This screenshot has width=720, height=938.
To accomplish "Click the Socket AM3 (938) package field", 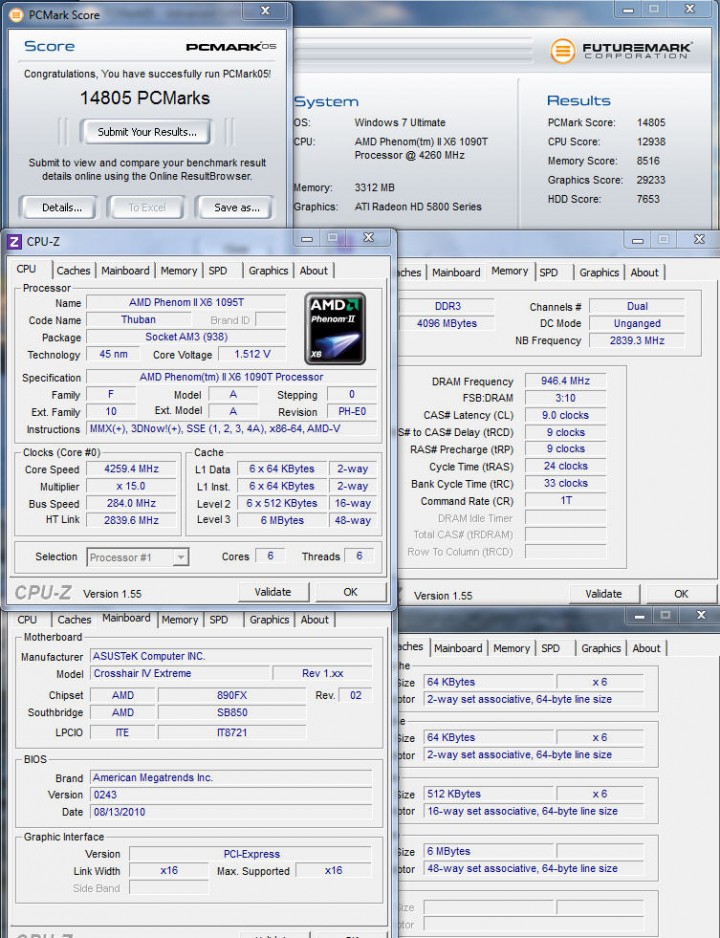I will pos(186,337).
